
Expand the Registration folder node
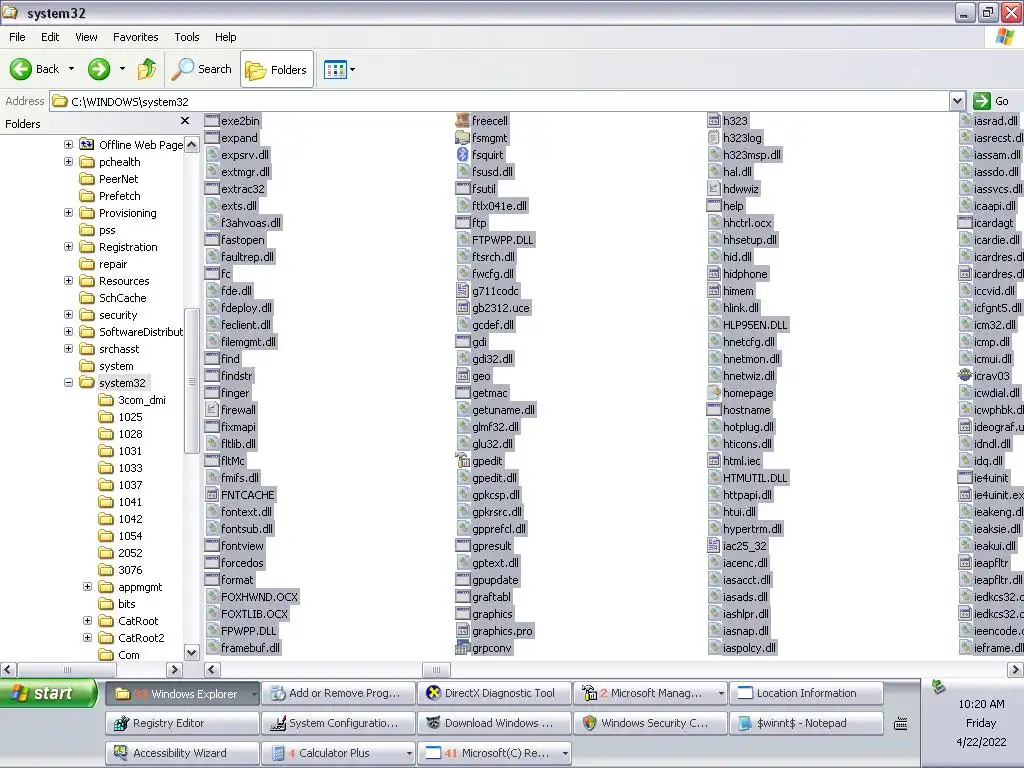tap(69, 246)
